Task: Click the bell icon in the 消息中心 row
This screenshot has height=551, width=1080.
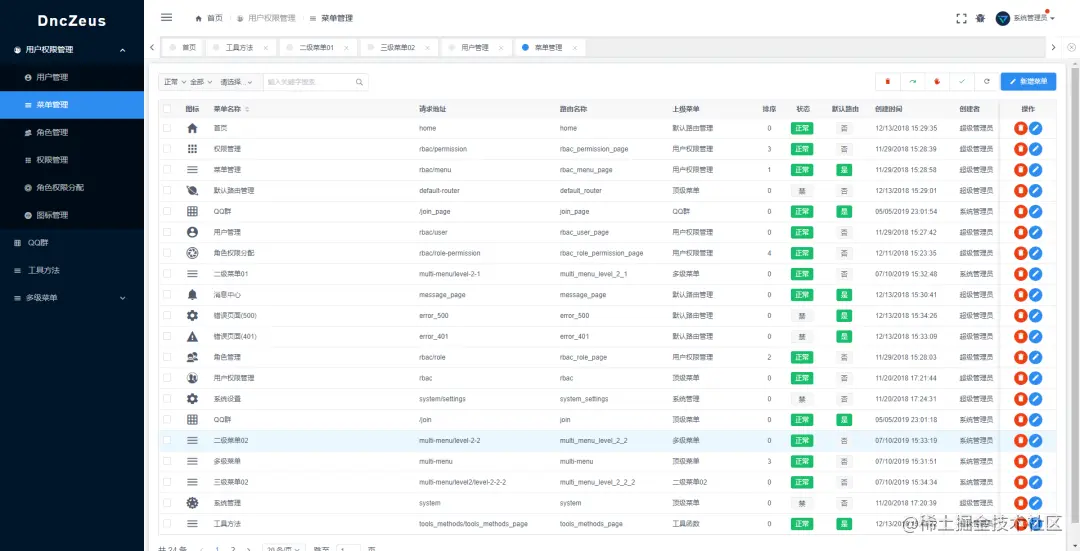Action: (x=192, y=295)
